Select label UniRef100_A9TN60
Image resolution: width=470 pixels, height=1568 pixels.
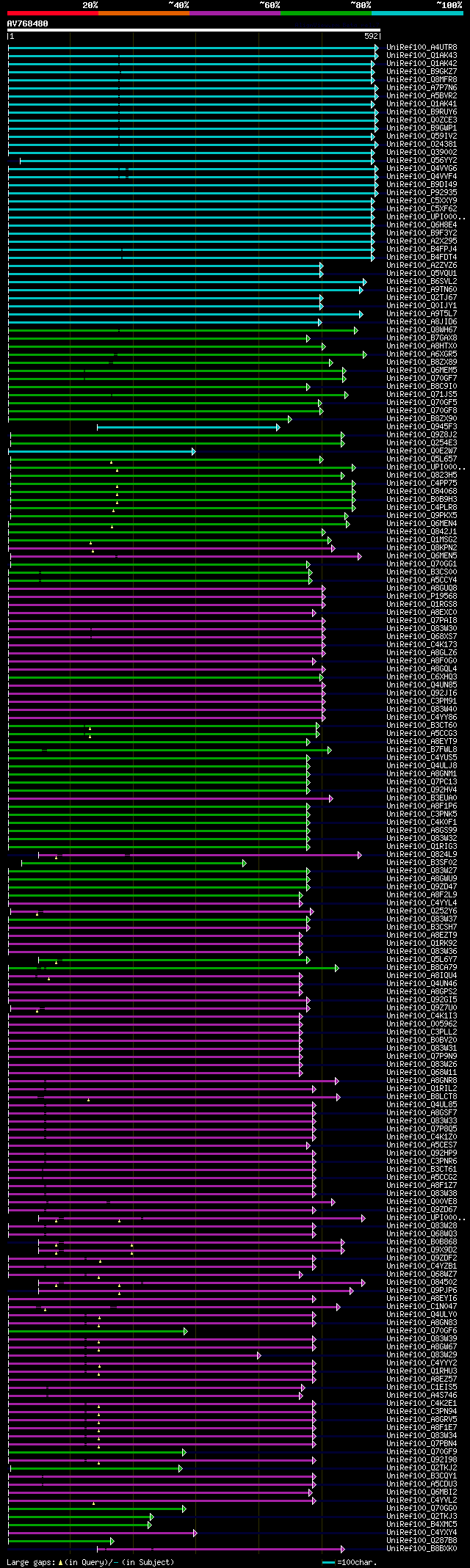point(422,290)
